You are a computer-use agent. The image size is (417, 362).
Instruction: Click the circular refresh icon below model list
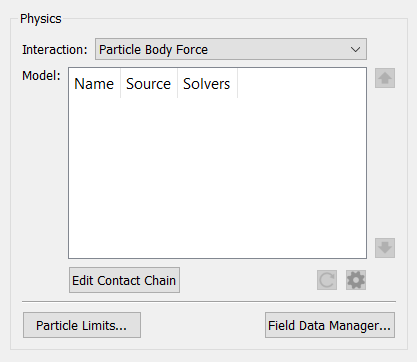(327, 280)
